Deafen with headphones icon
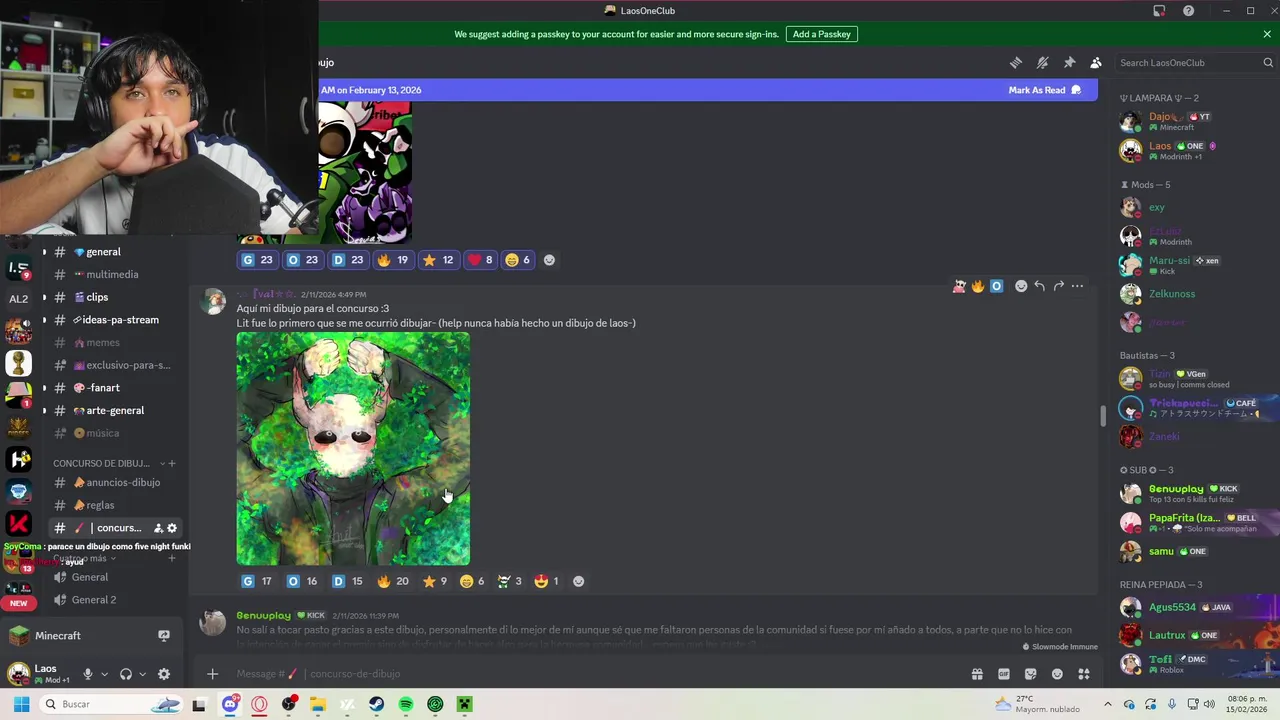 (126, 674)
